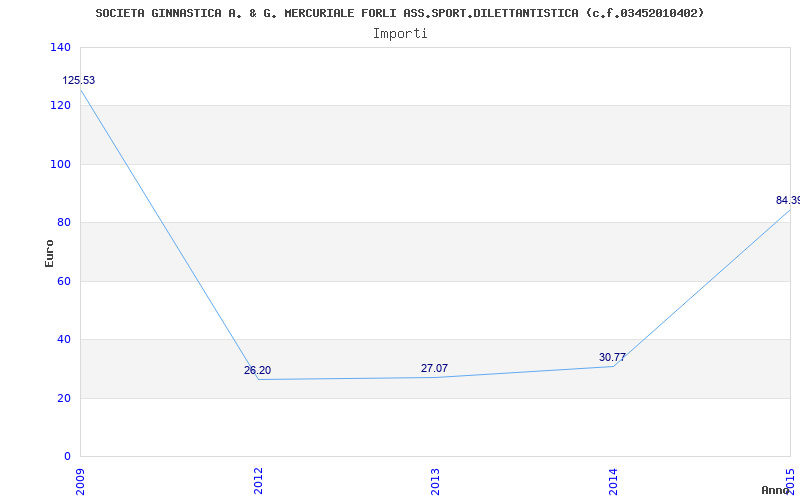Select the 27.07 data label
Image resolution: width=800 pixels, height=500 pixels.
[x=434, y=368]
